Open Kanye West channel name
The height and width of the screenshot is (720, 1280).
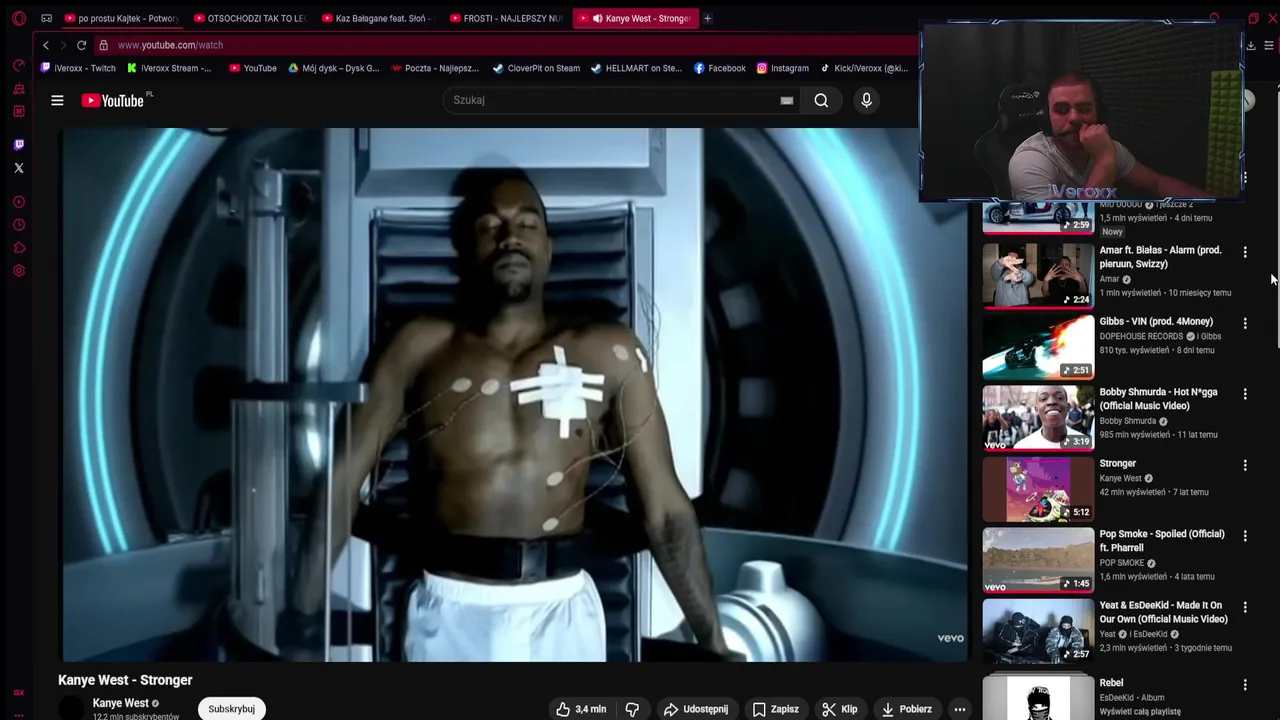[120, 703]
